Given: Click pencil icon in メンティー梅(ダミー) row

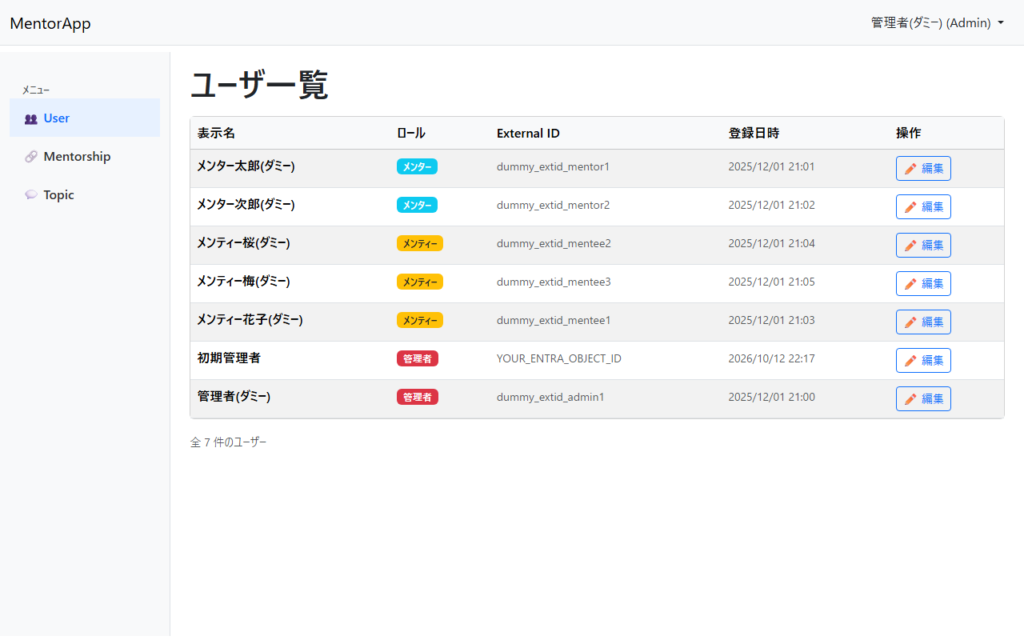Looking at the screenshot, I should 910,283.
